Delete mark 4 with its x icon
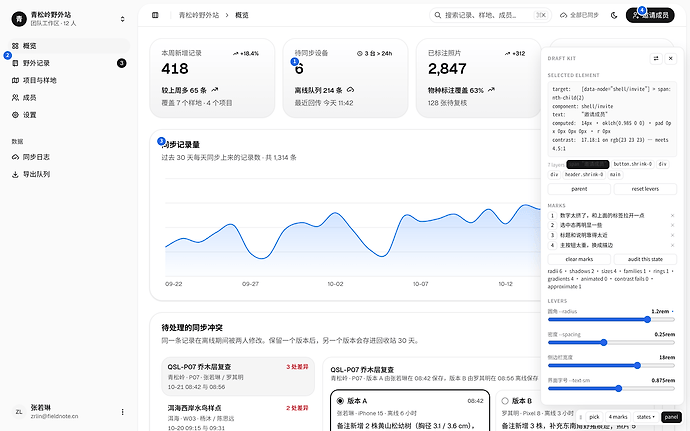Viewport: 690px width, 431px height. [672, 245]
